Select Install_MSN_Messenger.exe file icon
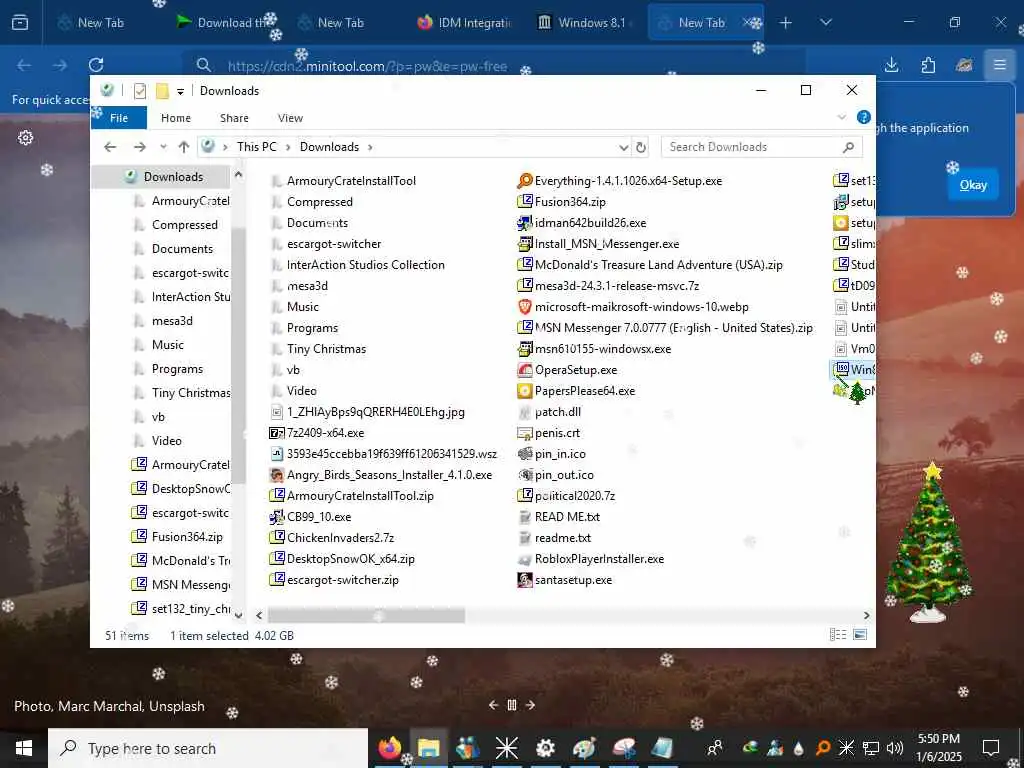 click(524, 244)
